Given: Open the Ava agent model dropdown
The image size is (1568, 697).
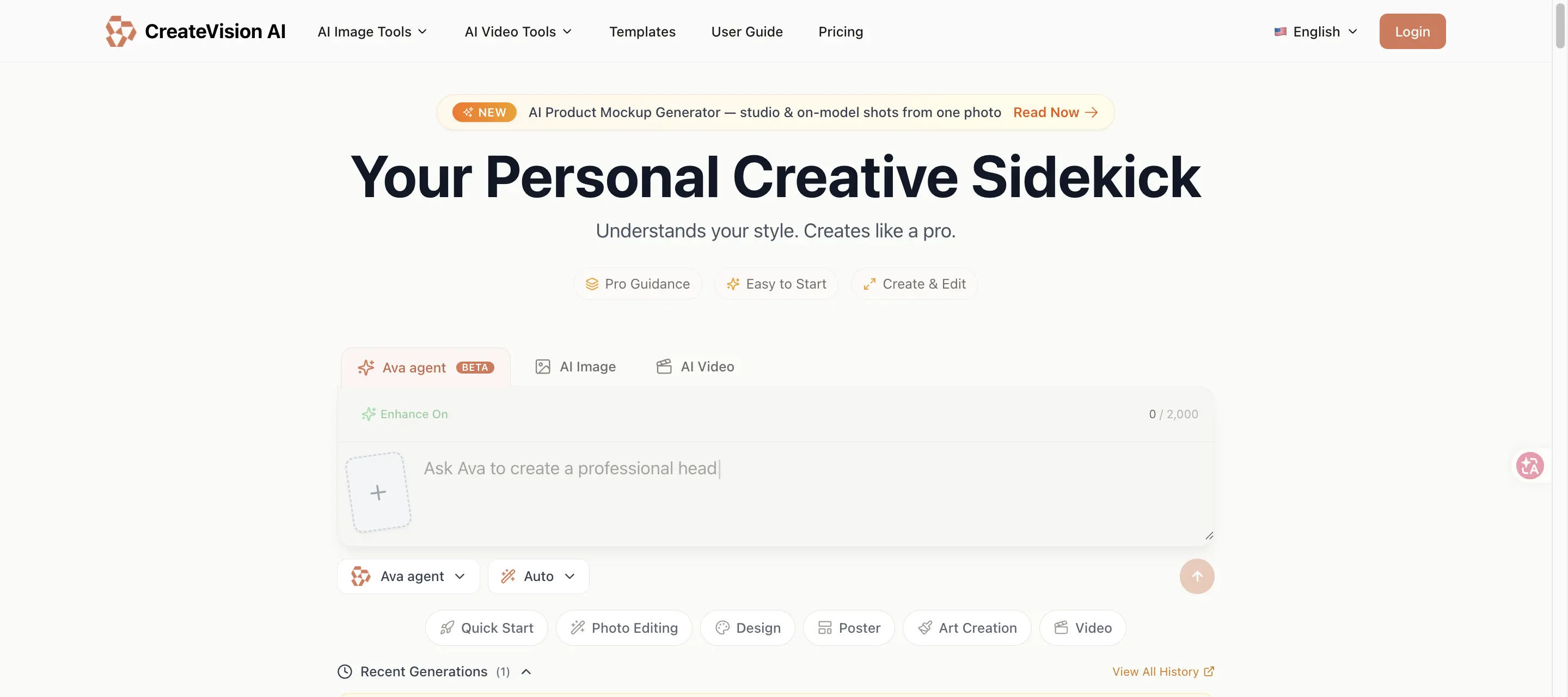Looking at the screenshot, I should tap(408, 576).
